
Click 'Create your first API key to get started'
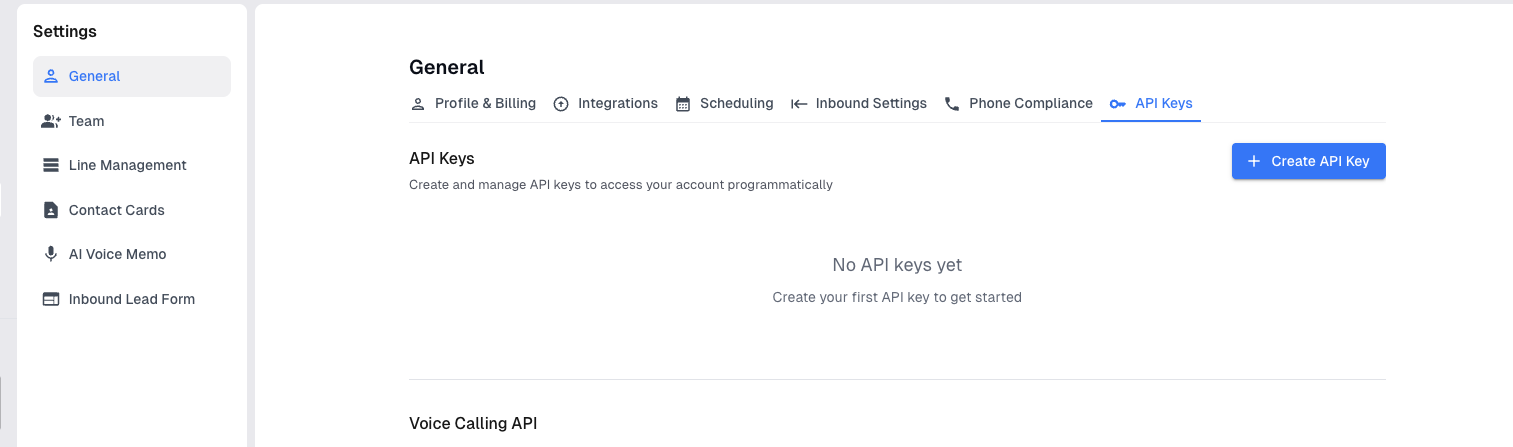[897, 297]
